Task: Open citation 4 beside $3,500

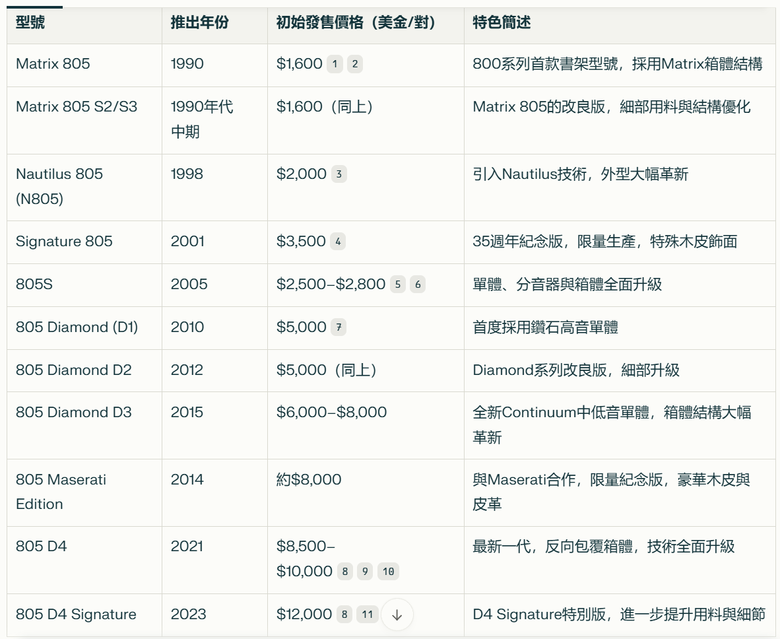Action: pyautogui.click(x=338, y=242)
